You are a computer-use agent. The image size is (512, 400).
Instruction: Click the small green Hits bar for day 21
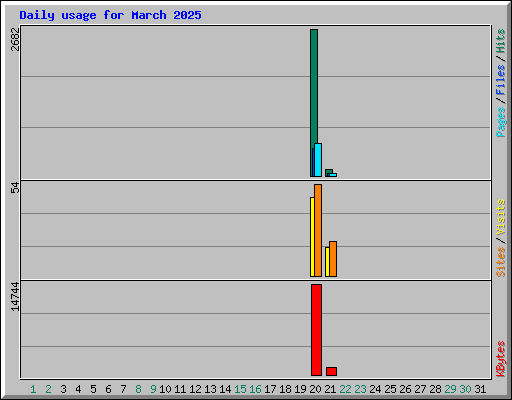[x=329, y=171]
